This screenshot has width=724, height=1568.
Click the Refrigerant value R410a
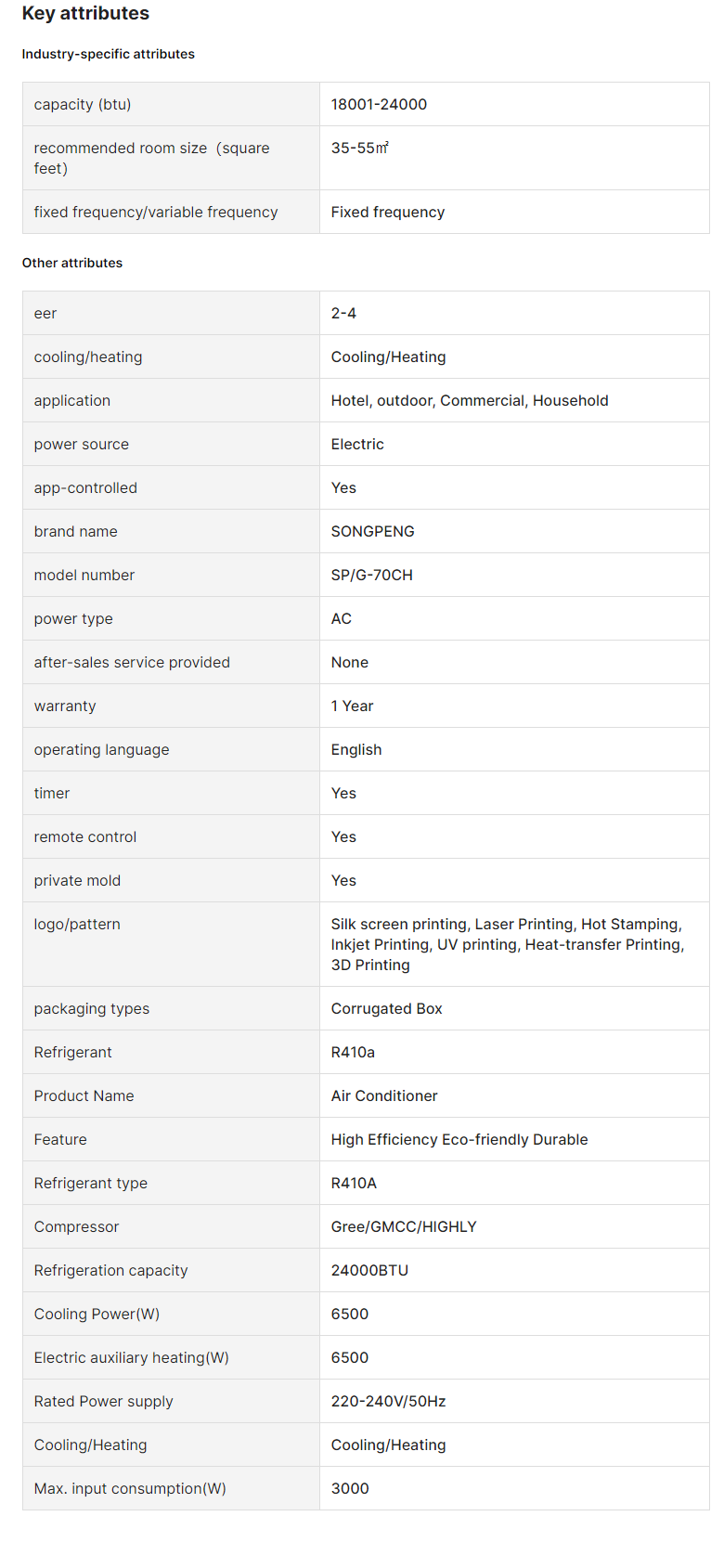click(x=353, y=1052)
